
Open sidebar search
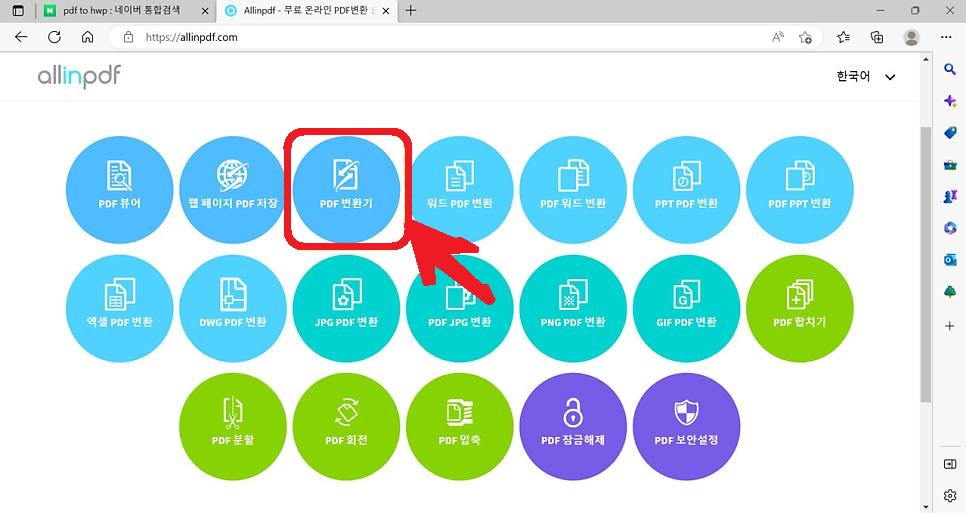click(x=950, y=69)
